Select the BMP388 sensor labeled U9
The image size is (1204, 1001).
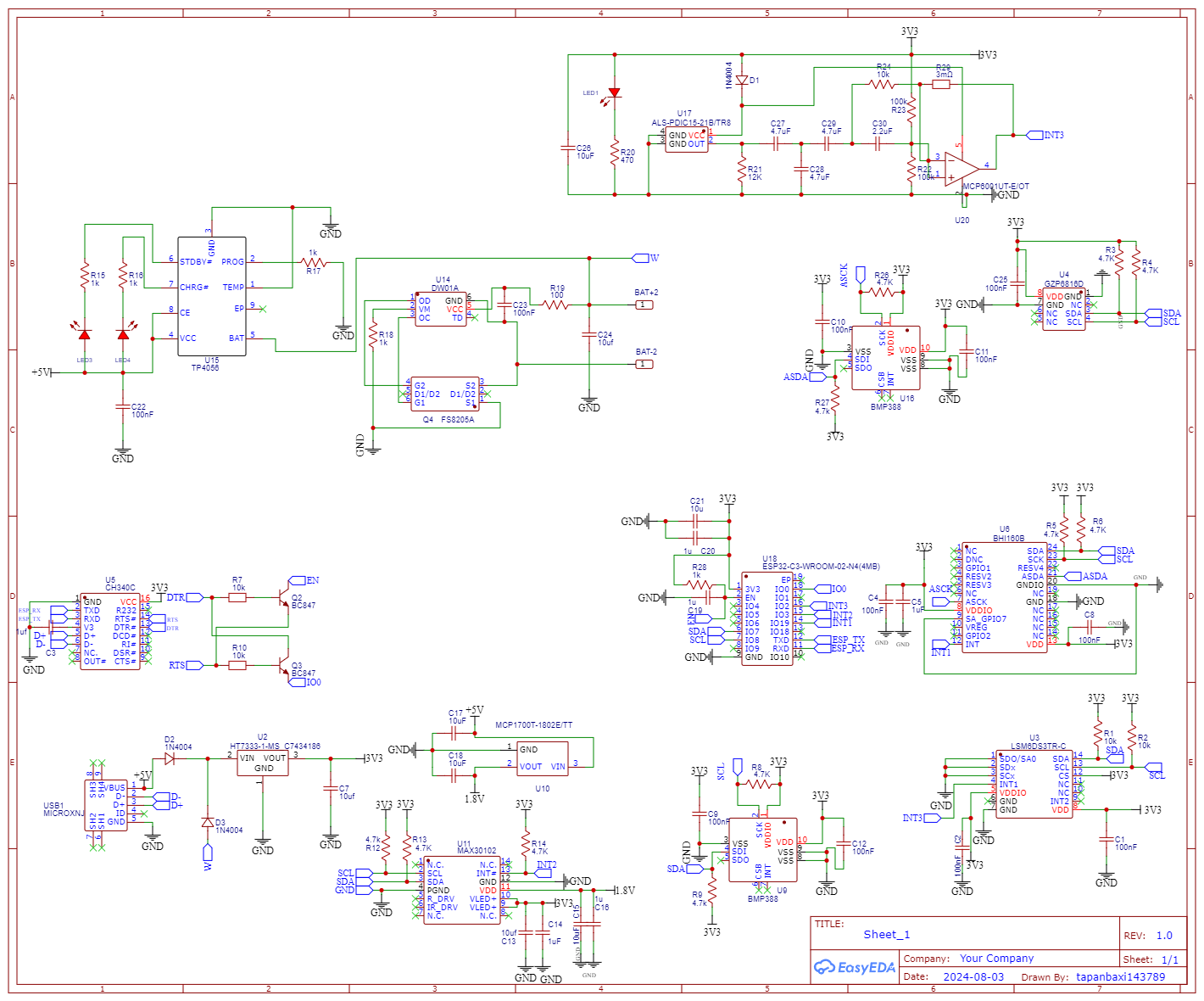(x=762, y=850)
